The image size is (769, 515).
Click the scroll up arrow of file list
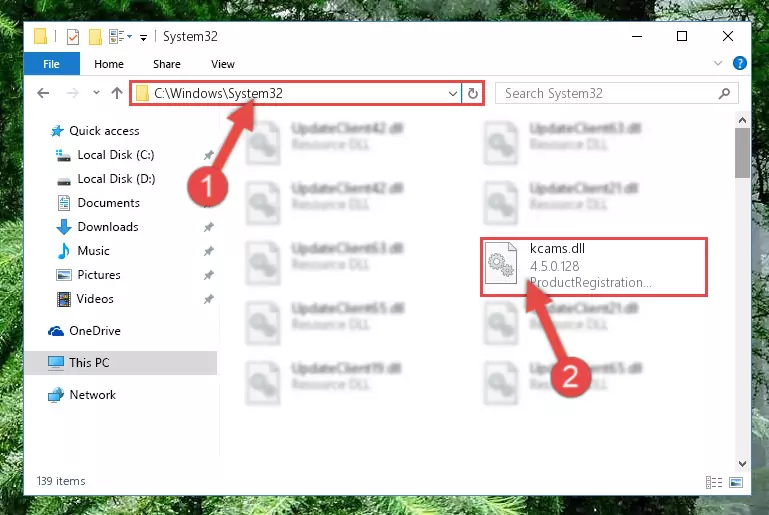(743, 120)
